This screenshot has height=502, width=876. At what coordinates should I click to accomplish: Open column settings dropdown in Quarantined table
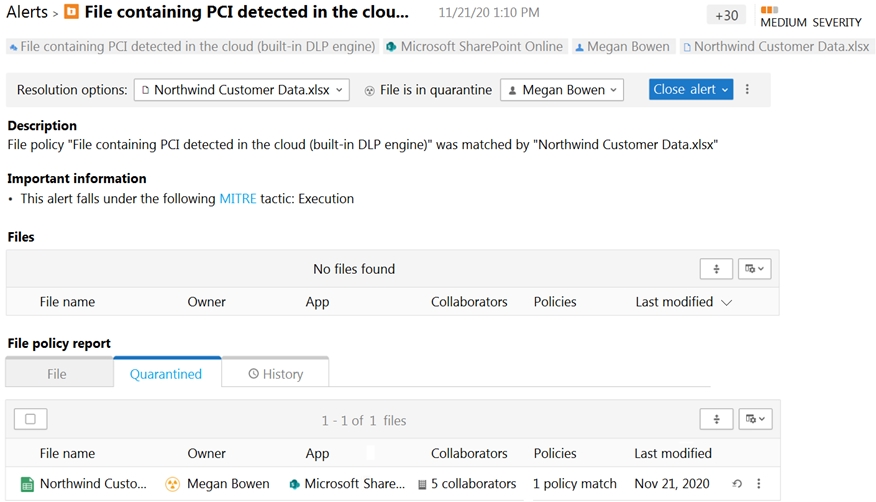[x=754, y=420]
